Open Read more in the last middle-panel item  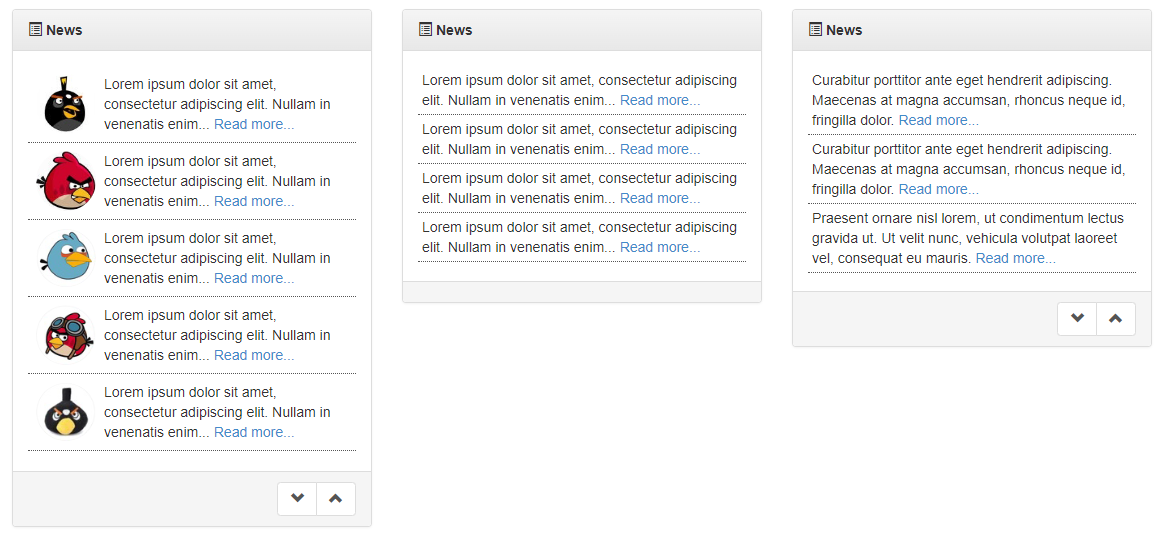pyautogui.click(x=660, y=248)
